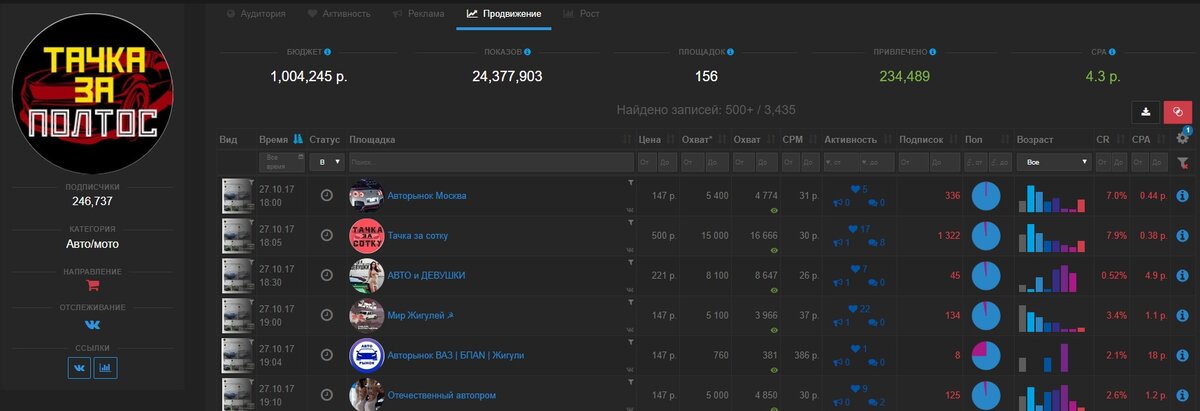Open info icon for Отечественный автопром row
Viewport: 1200px width, 411px height.
point(1183,394)
